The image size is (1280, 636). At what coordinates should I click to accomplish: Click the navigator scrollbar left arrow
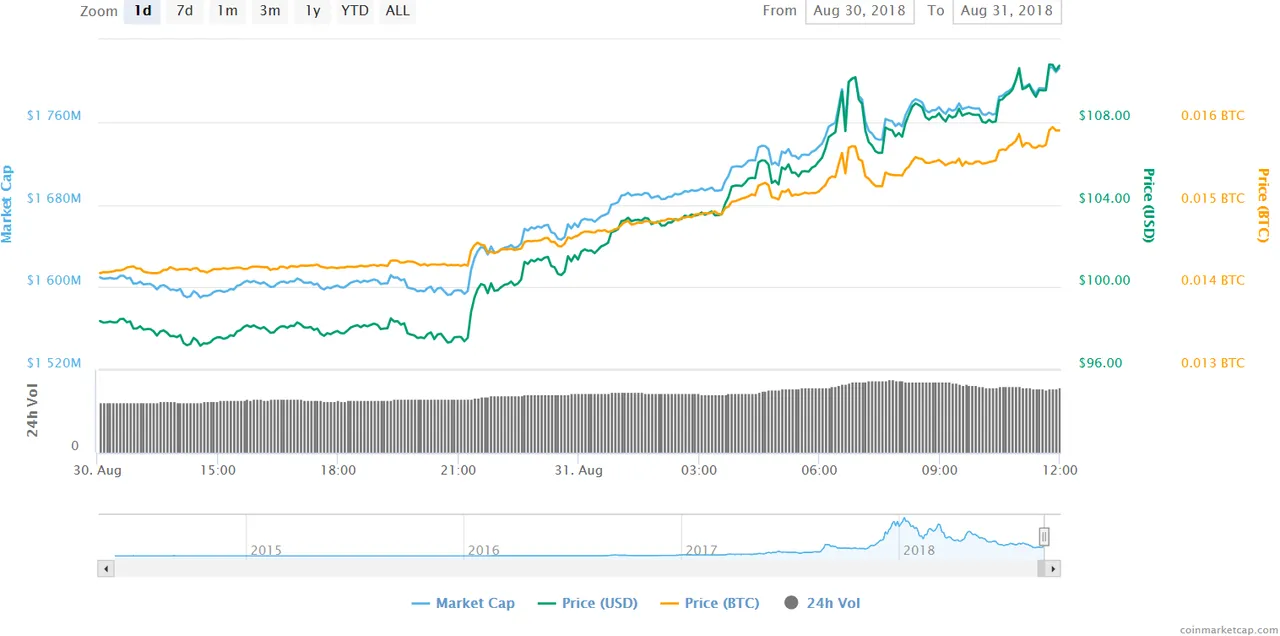tap(106, 569)
